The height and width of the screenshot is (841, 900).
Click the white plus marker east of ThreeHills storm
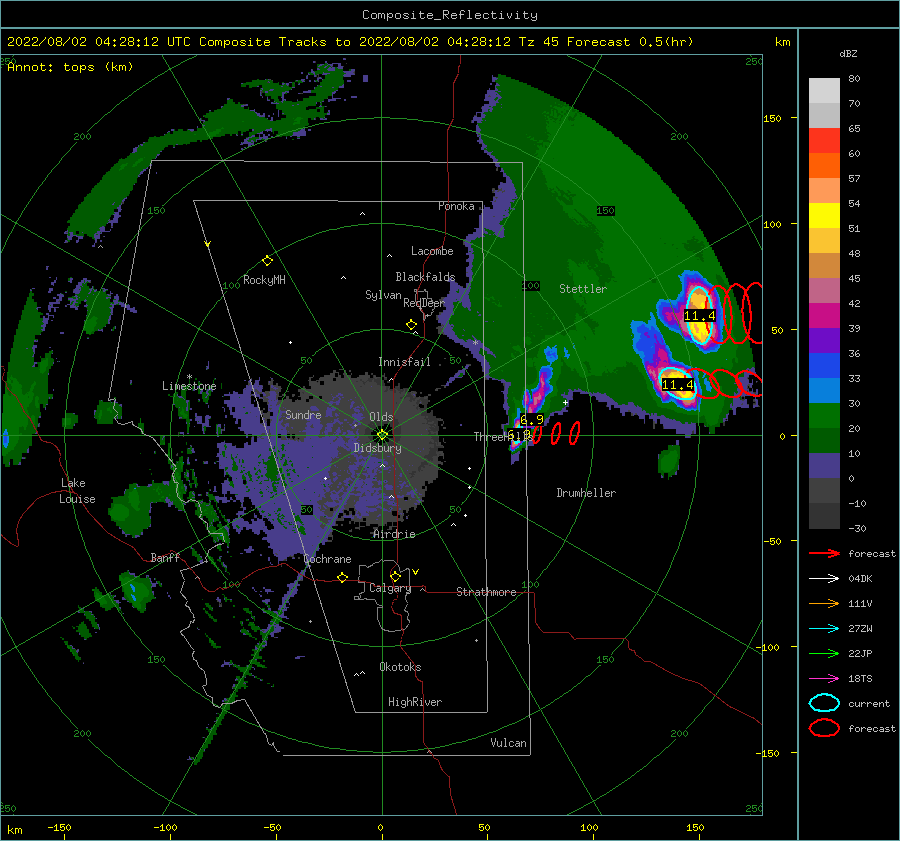pos(565,402)
